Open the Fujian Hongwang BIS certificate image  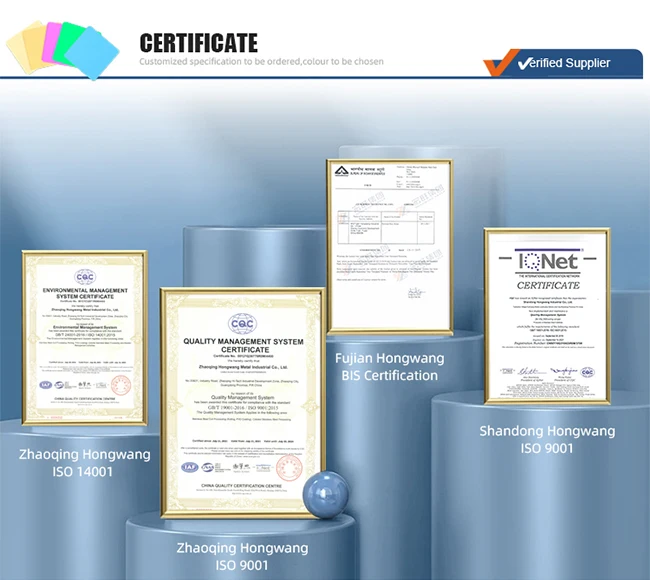[389, 247]
